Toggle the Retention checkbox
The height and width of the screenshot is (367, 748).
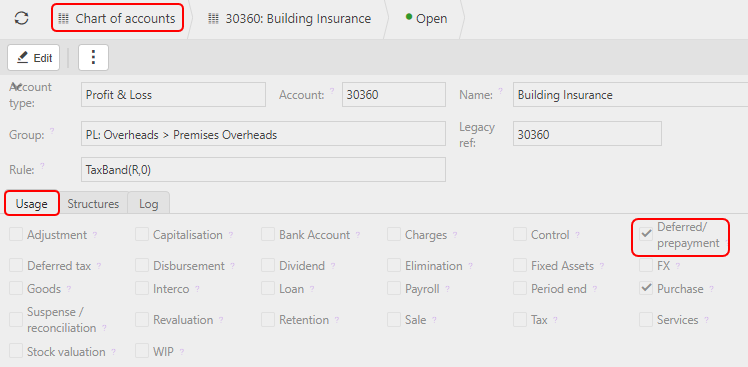[268, 319]
